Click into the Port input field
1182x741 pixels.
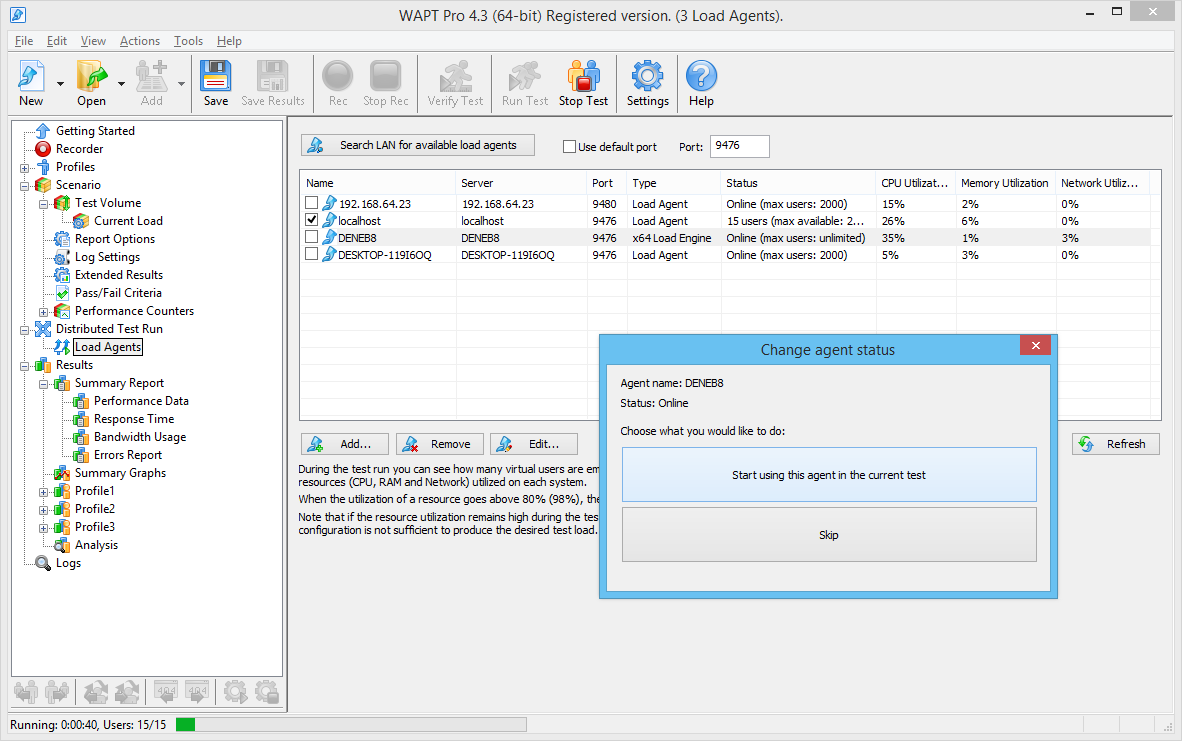click(740, 146)
